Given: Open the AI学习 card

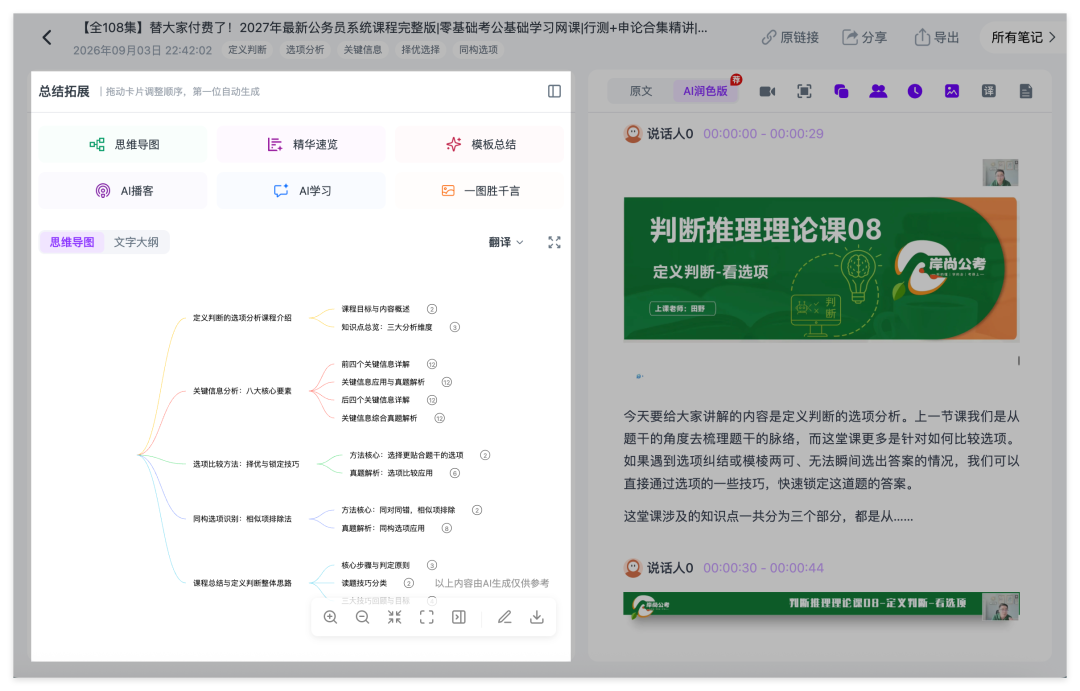Looking at the screenshot, I should click(x=301, y=191).
